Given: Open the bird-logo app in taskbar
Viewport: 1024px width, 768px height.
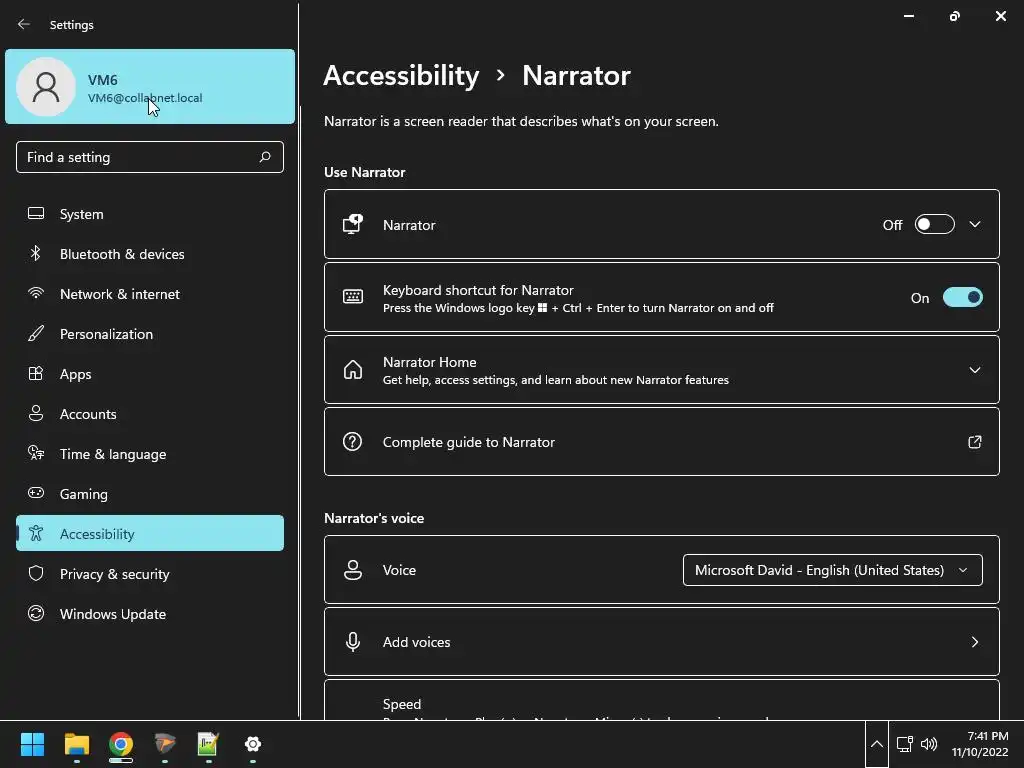Looking at the screenshot, I should tap(165, 744).
